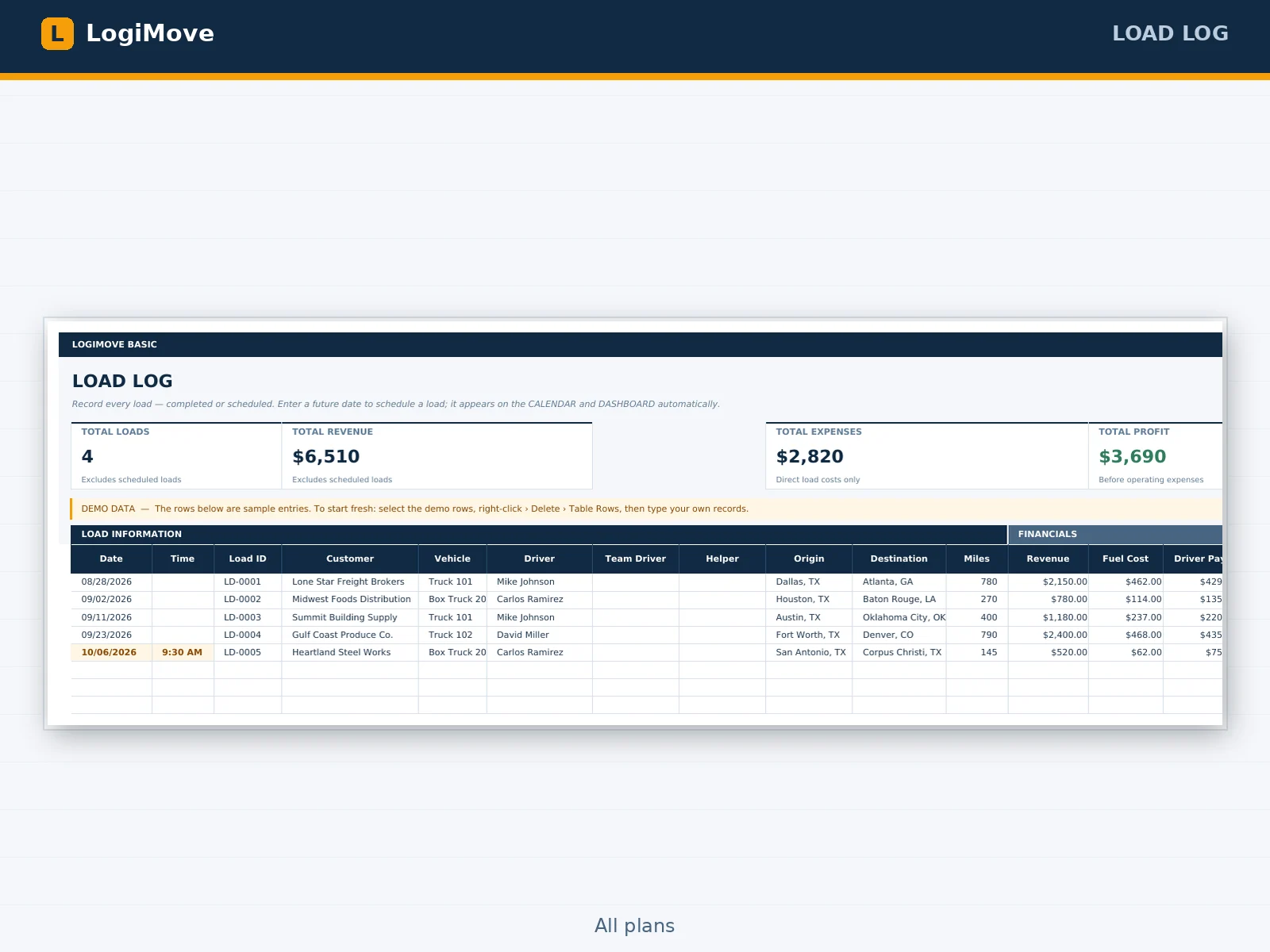The width and height of the screenshot is (1270, 952).
Task: Click customer Midwest Foods Distribution
Action: coord(352,599)
